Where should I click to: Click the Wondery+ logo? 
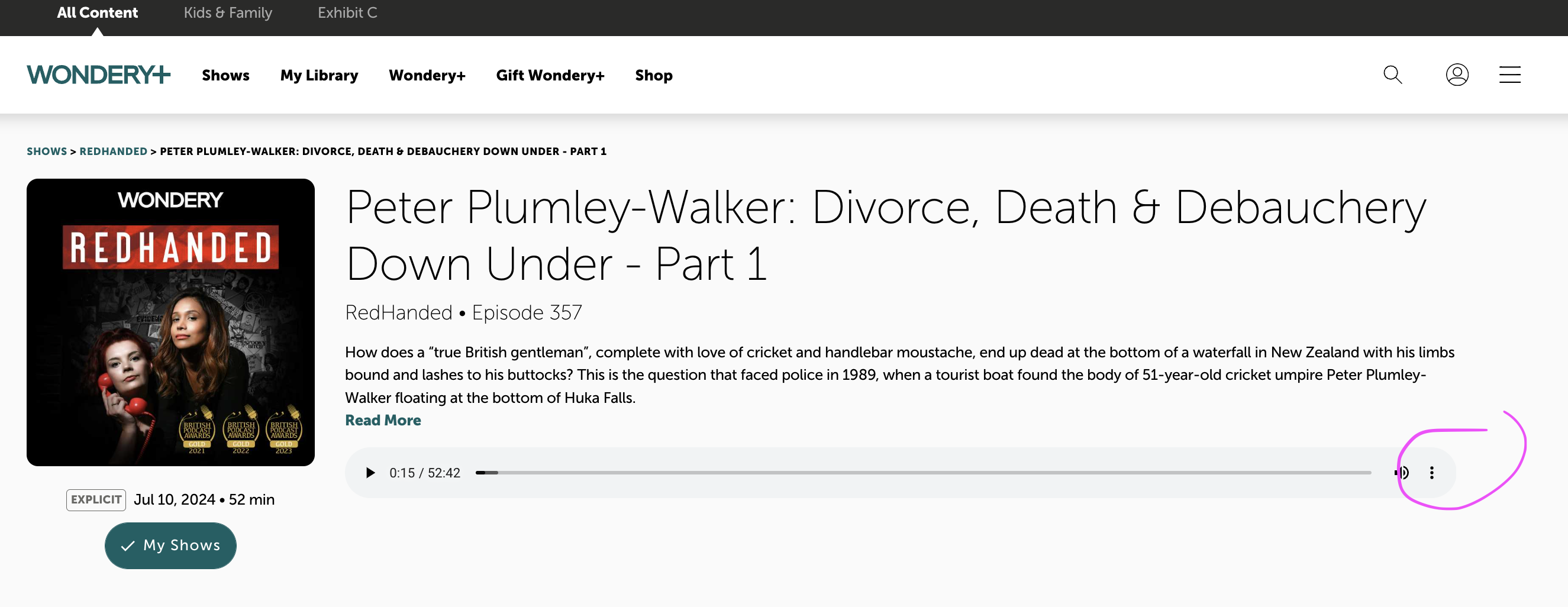(99, 75)
